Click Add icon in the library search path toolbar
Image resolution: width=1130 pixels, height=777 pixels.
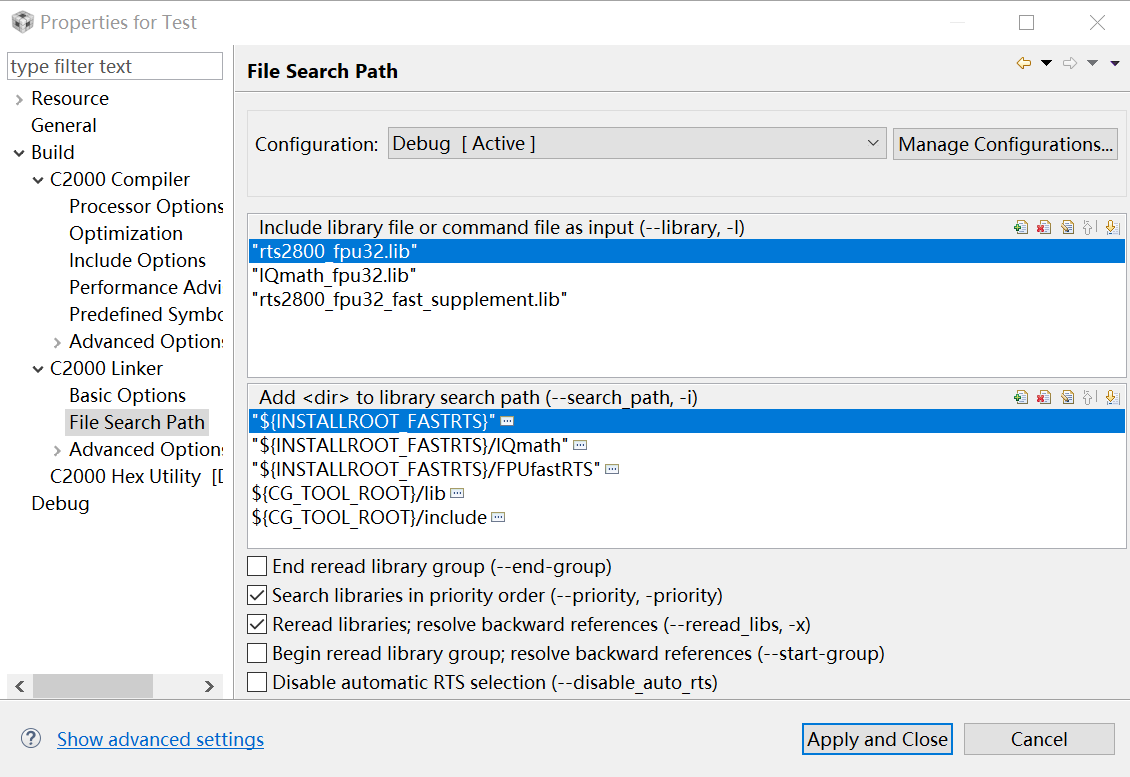tap(1021, 397)
